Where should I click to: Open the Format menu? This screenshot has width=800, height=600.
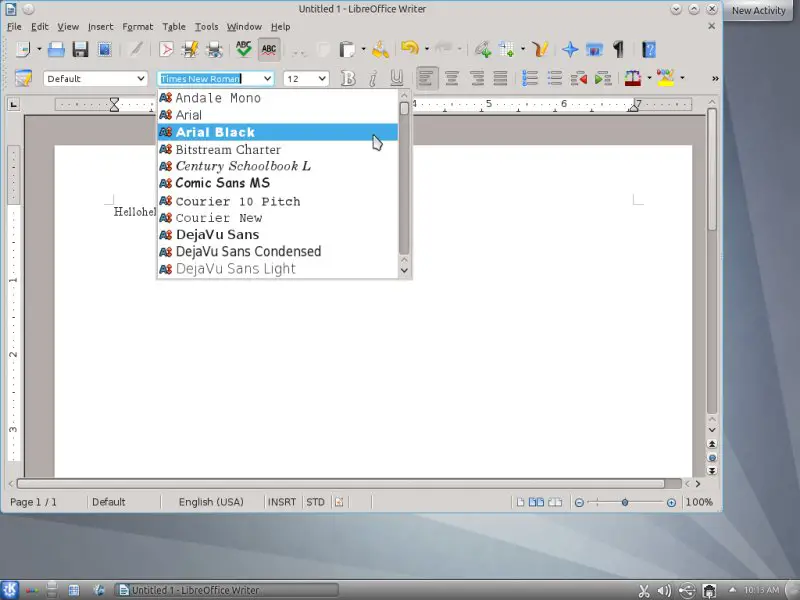(137, 27)
